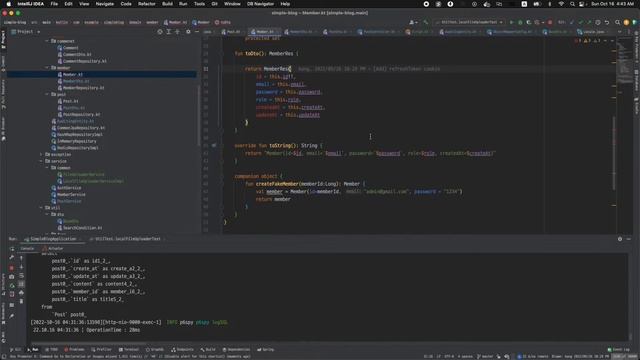Viewport: 640px width, 360px height.
Task: Click the red Stop button in Run panel
Action: point(11,268)
